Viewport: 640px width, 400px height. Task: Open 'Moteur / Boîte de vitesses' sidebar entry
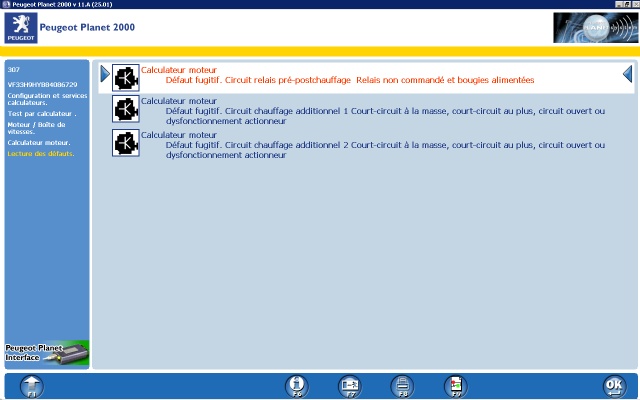tap(36, 128)
